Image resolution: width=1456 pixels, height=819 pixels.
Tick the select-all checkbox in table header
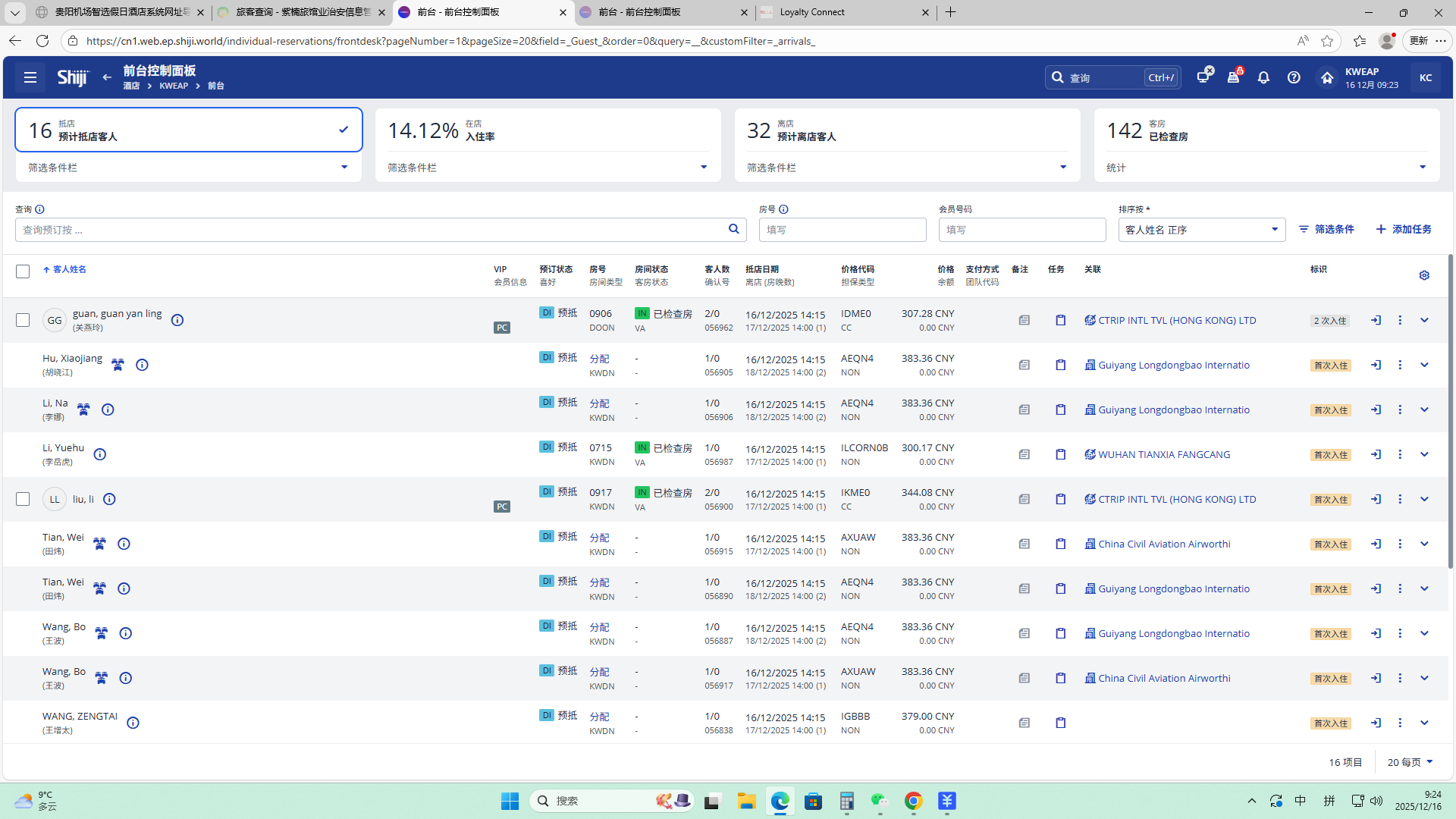coord(23,271)
